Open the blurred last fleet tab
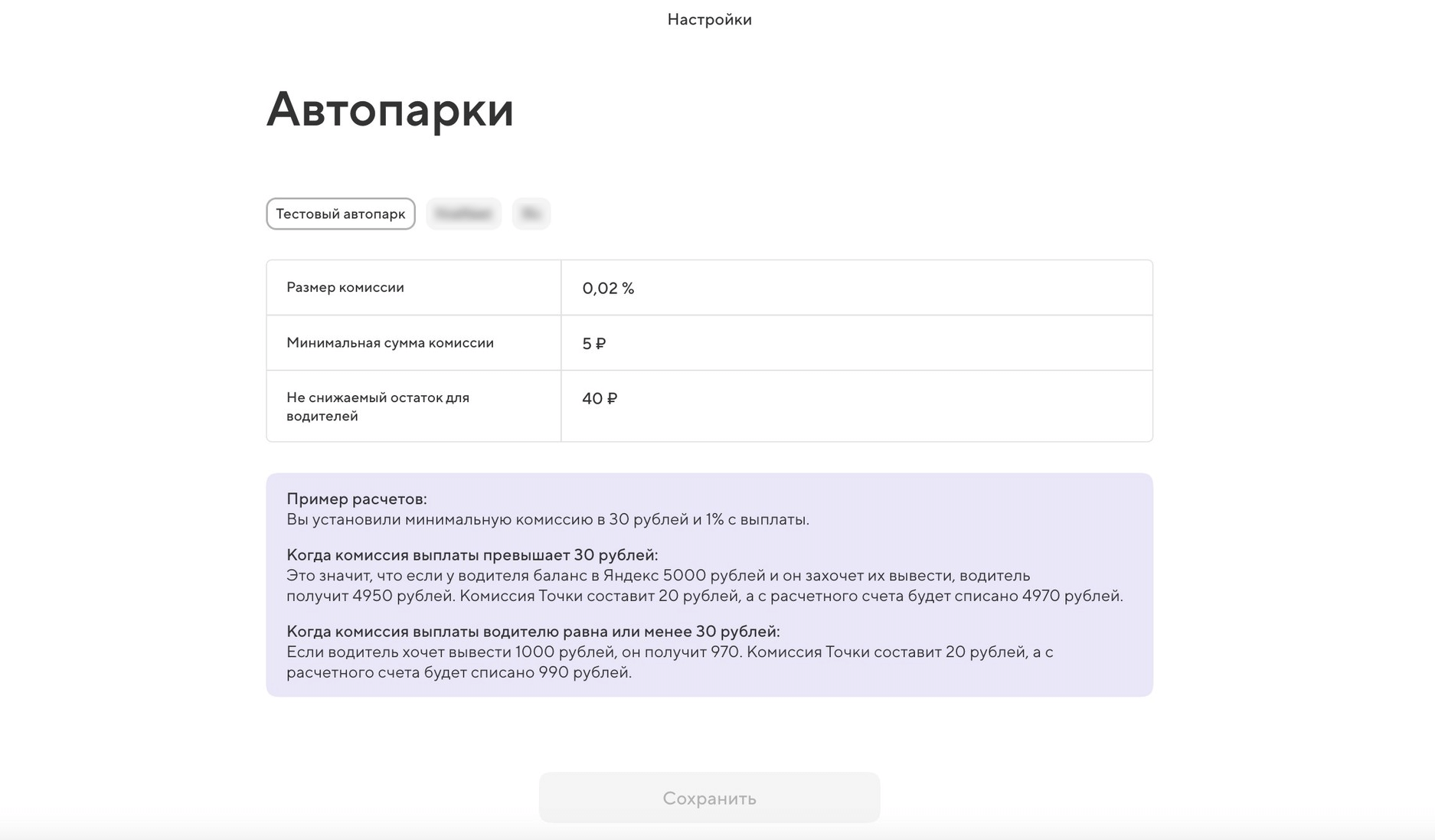This screenshot has height=840, width=1435. [531, 214]
